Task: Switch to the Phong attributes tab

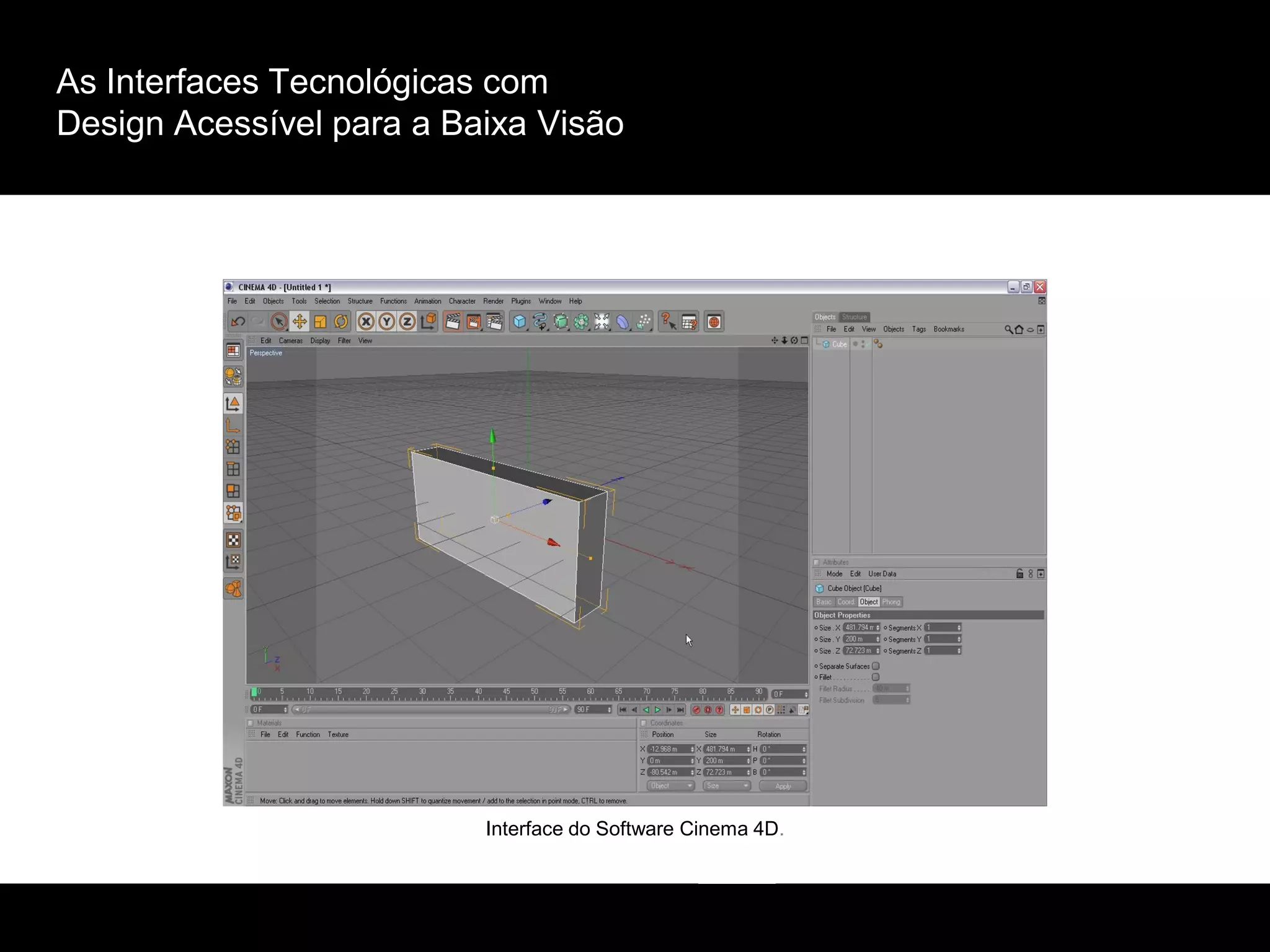Action: 891,602
